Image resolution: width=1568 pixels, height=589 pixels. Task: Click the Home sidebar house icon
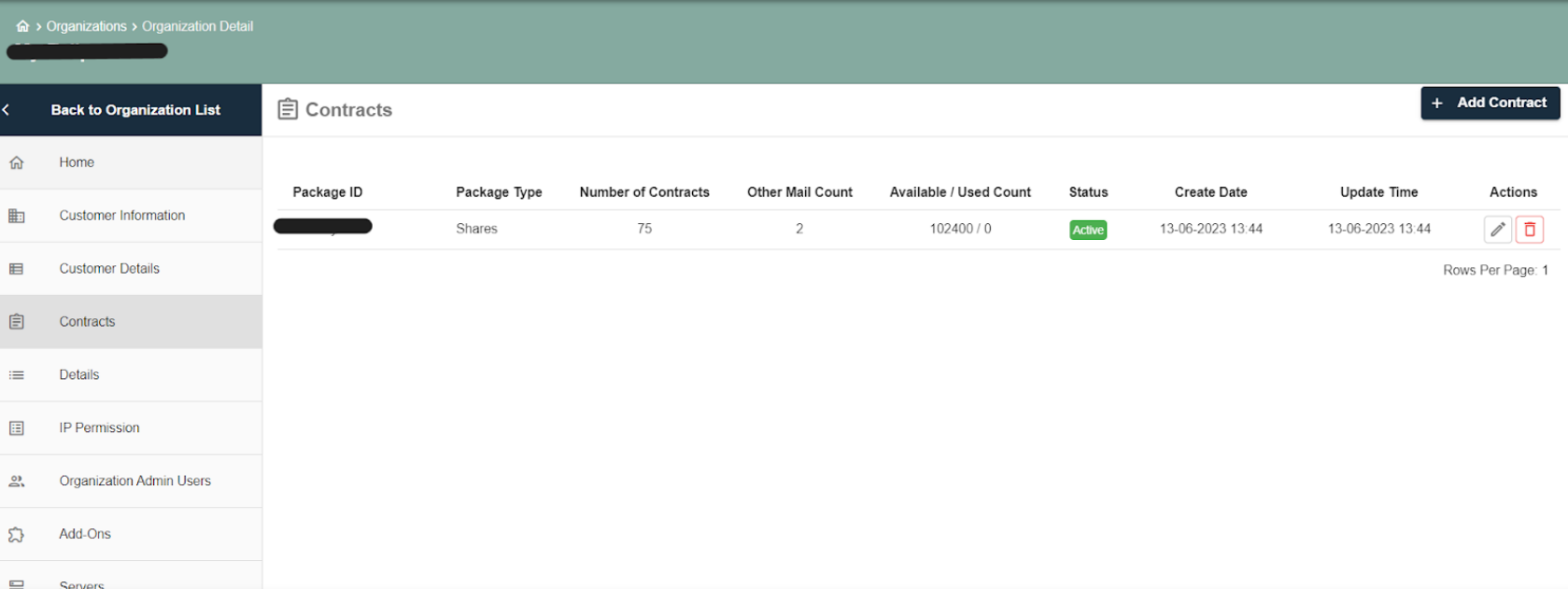tap(16, 162)
